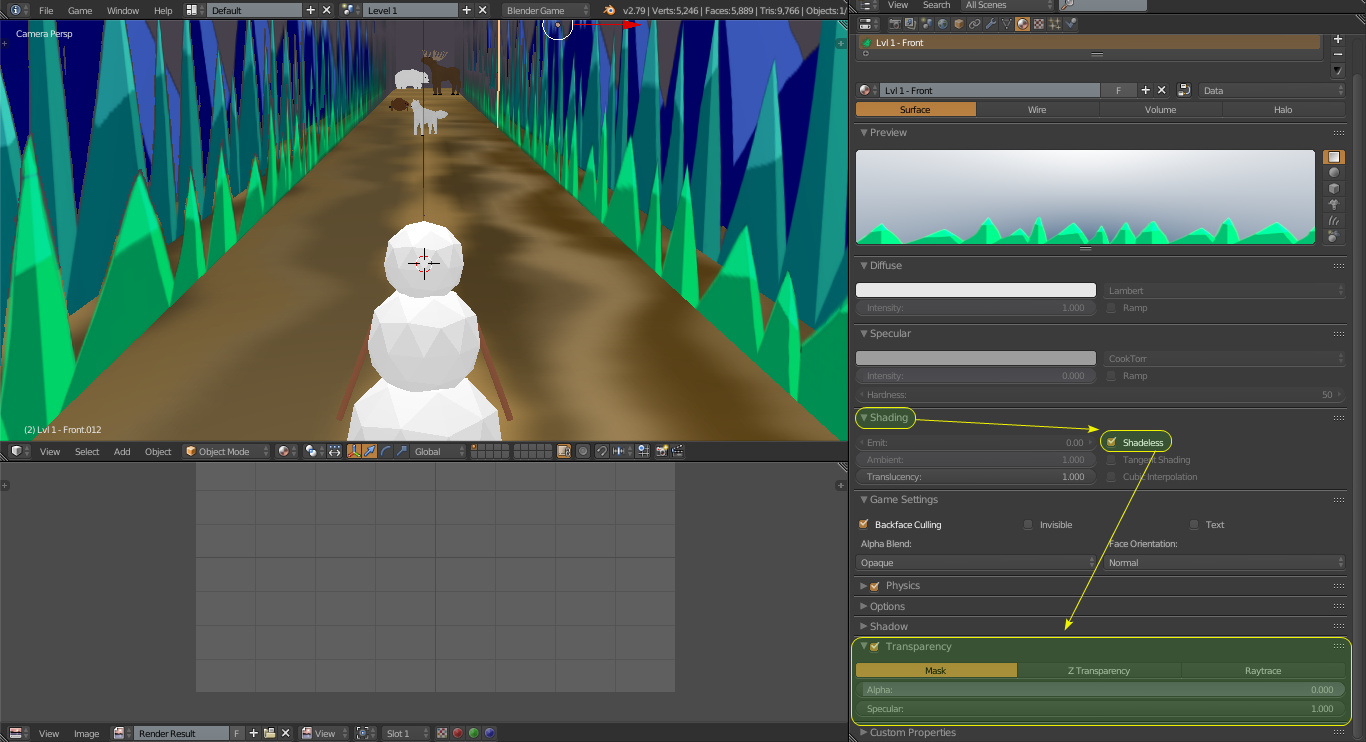Screen dimensions: 1366x742
Task: Select the Volume material type
Action: [1160, 110]
